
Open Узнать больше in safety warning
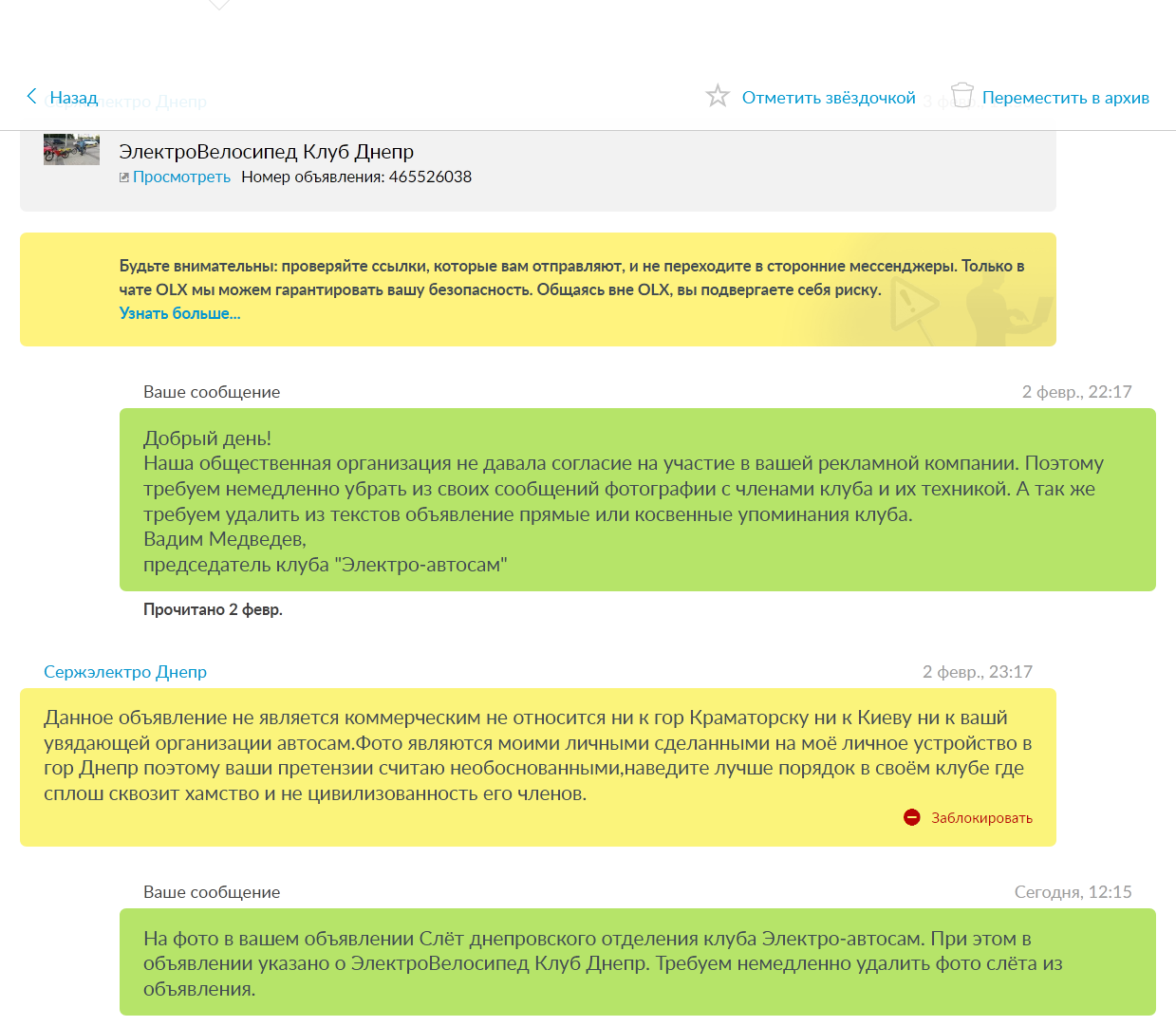[179, 313]
